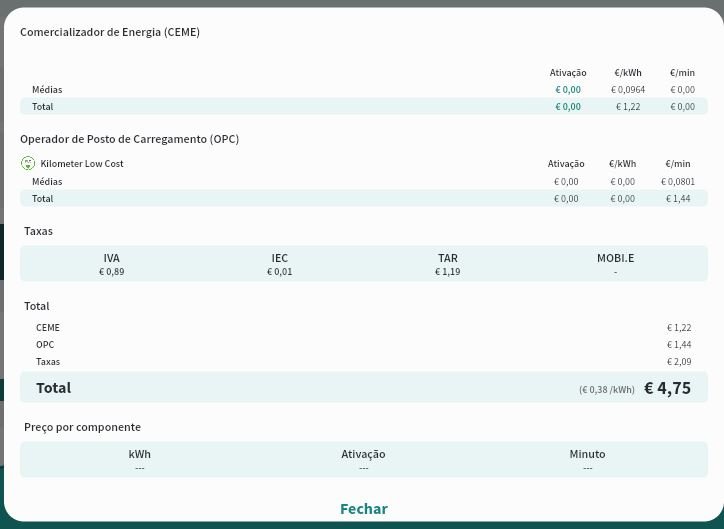Select the OPC €/min column header
Screen dimensions: 724x529
tap(677, 164)
